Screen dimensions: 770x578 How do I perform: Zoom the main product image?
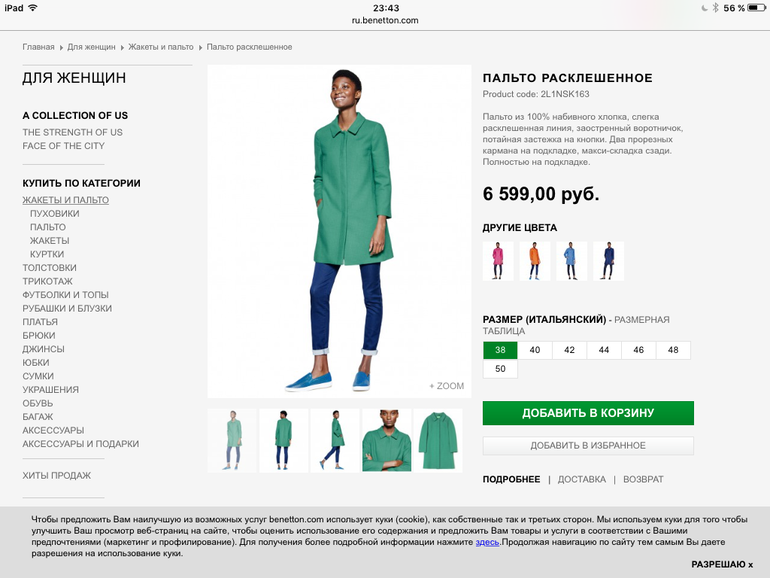click(x=446, y=386)
